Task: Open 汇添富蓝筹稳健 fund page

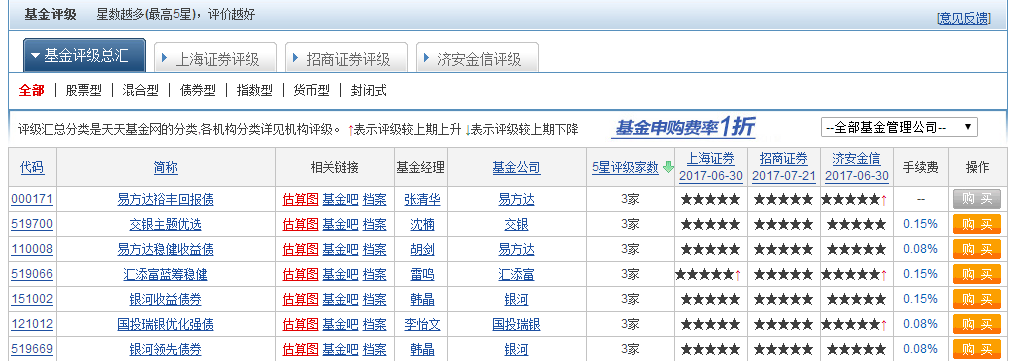Action: tap(165, 274)
